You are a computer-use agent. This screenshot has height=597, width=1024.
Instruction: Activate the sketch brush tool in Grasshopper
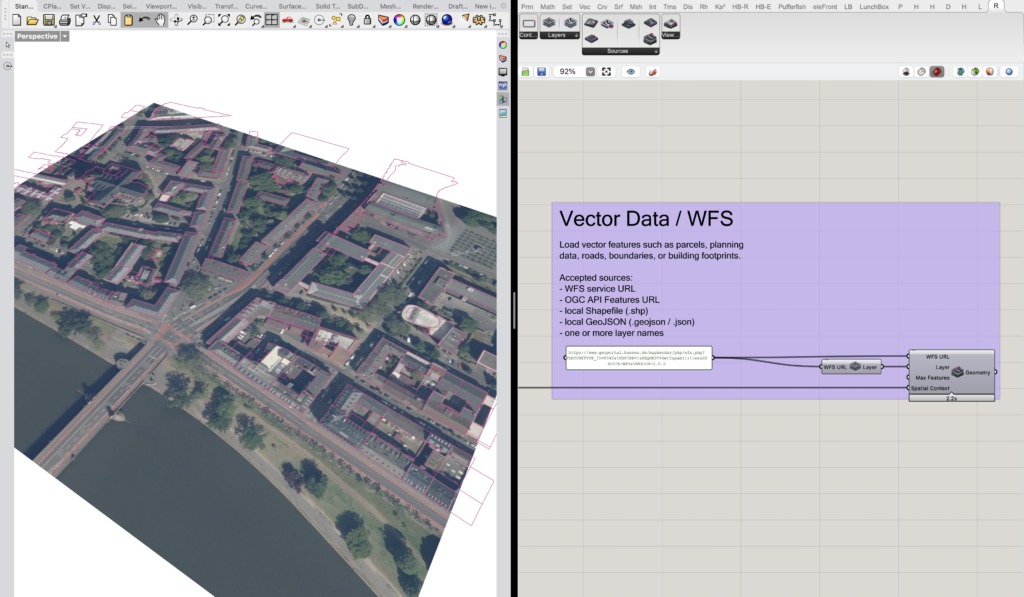tap(652, 72)
